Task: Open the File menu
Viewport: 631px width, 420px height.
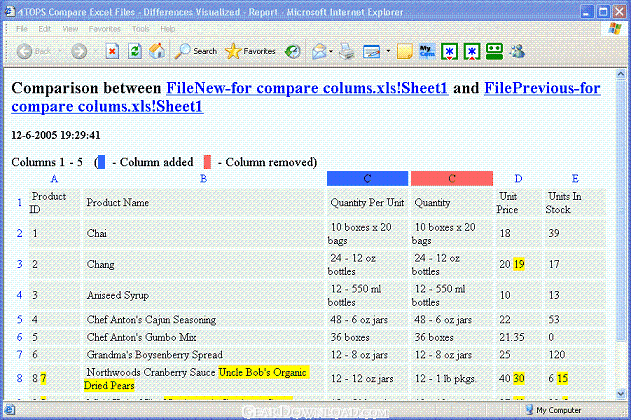Action: click(22, 29)
